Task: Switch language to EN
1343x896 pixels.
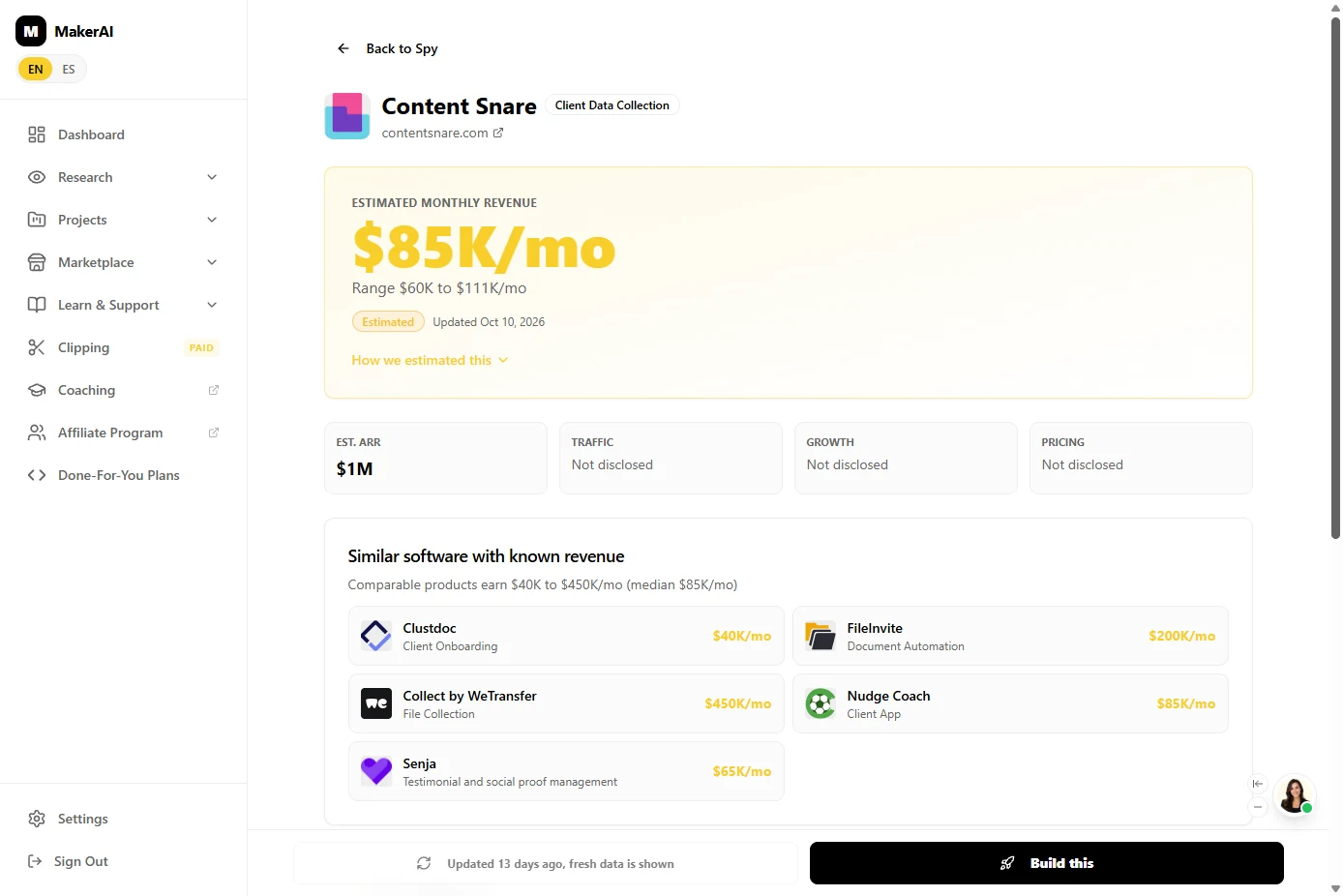Action: coord(36,69)
